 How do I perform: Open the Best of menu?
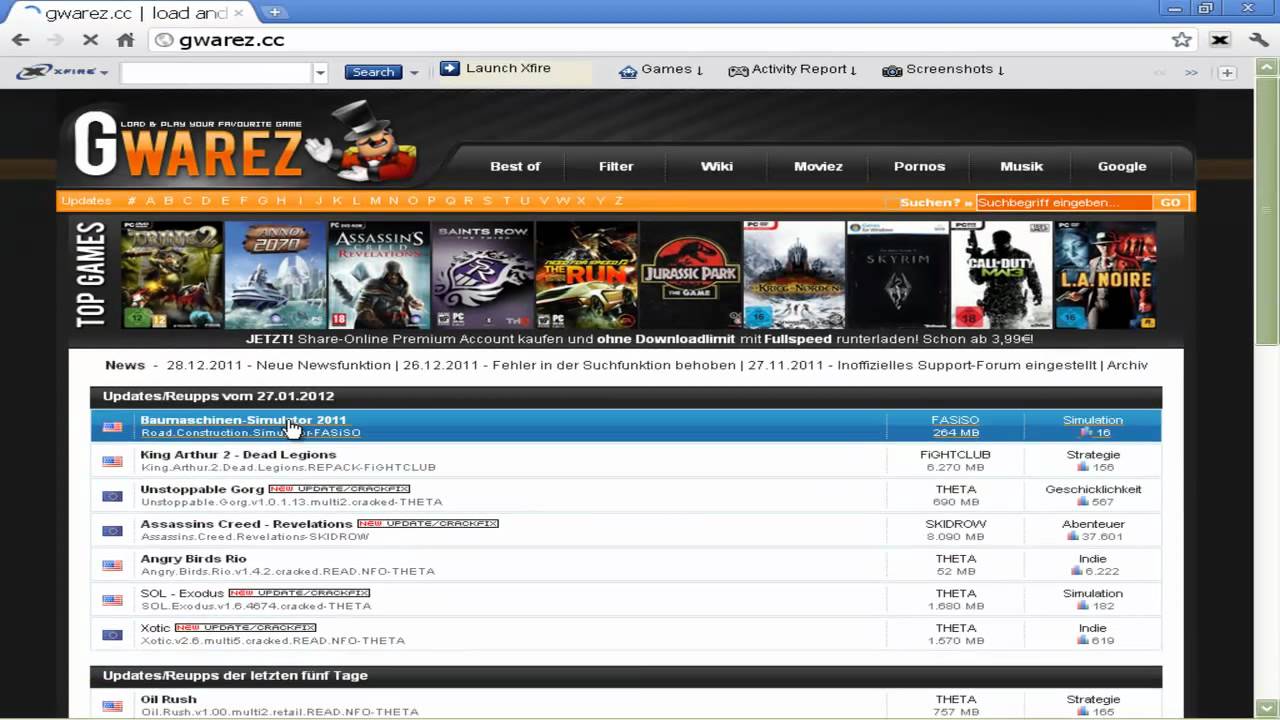pos(515,166)
